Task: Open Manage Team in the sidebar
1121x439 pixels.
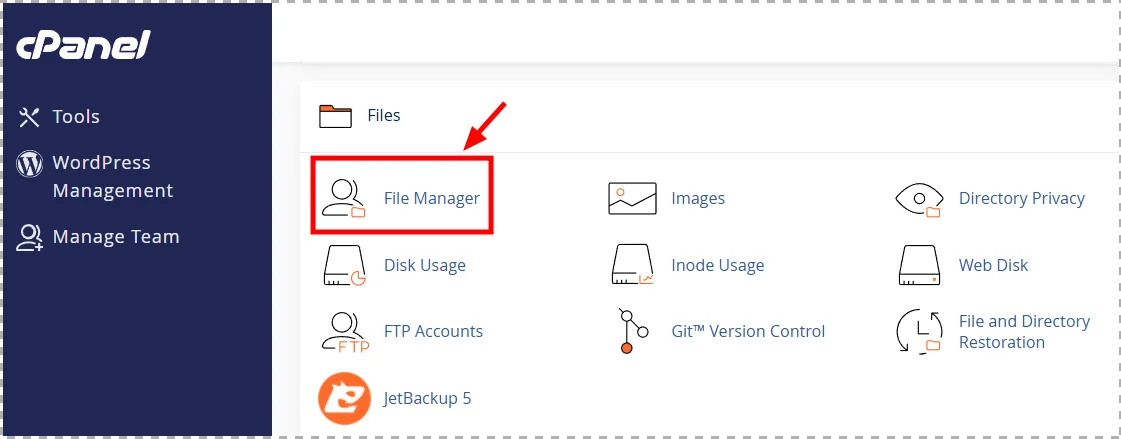Action: [115, 237]
